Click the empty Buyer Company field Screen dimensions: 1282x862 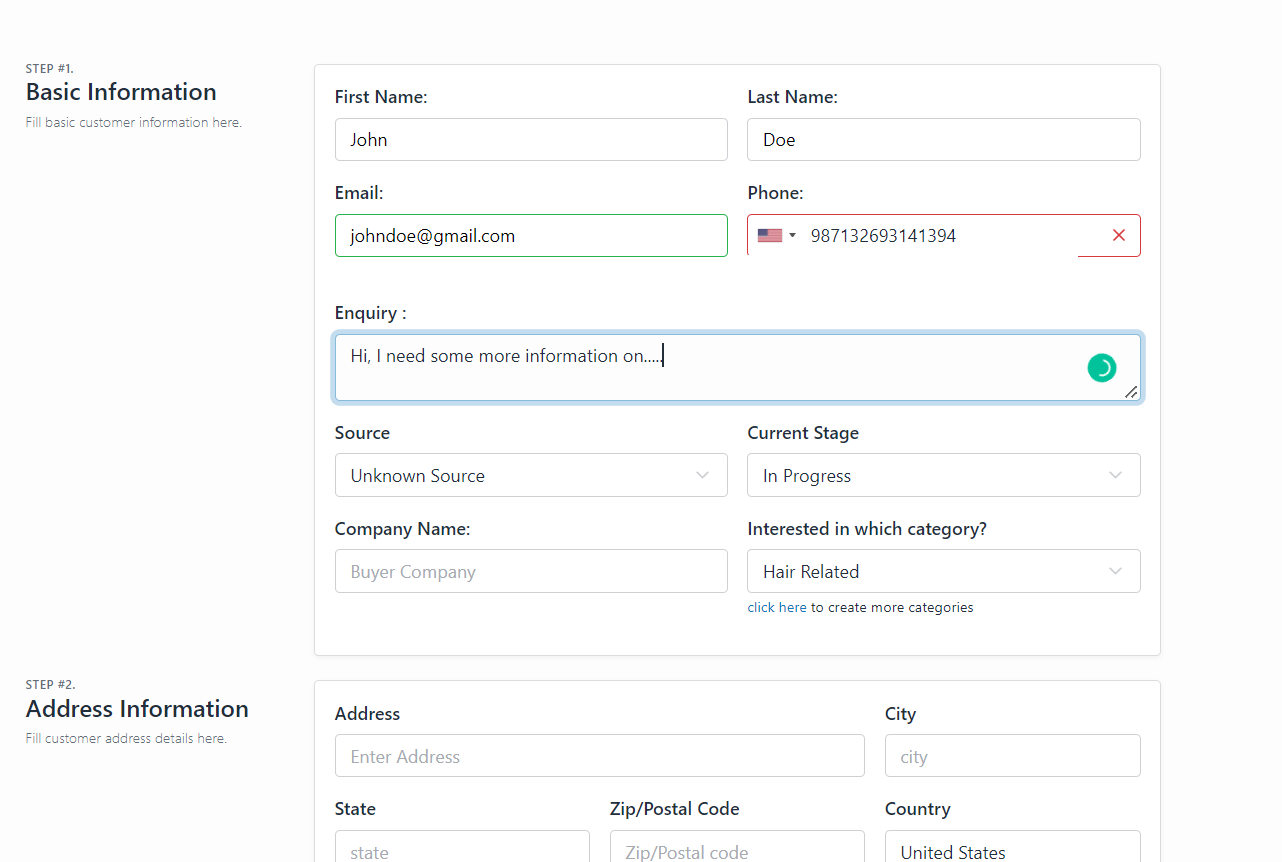click(x=530, y=571)
